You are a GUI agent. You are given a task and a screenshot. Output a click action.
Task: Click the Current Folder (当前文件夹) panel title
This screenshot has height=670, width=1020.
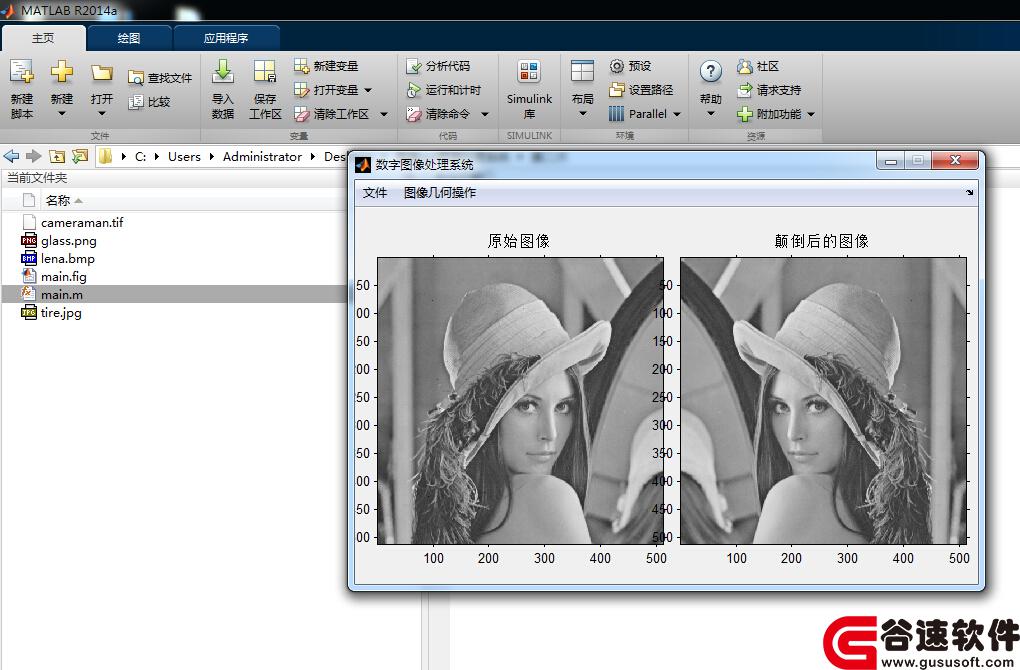pyautogui.click(x=37, y=178)
